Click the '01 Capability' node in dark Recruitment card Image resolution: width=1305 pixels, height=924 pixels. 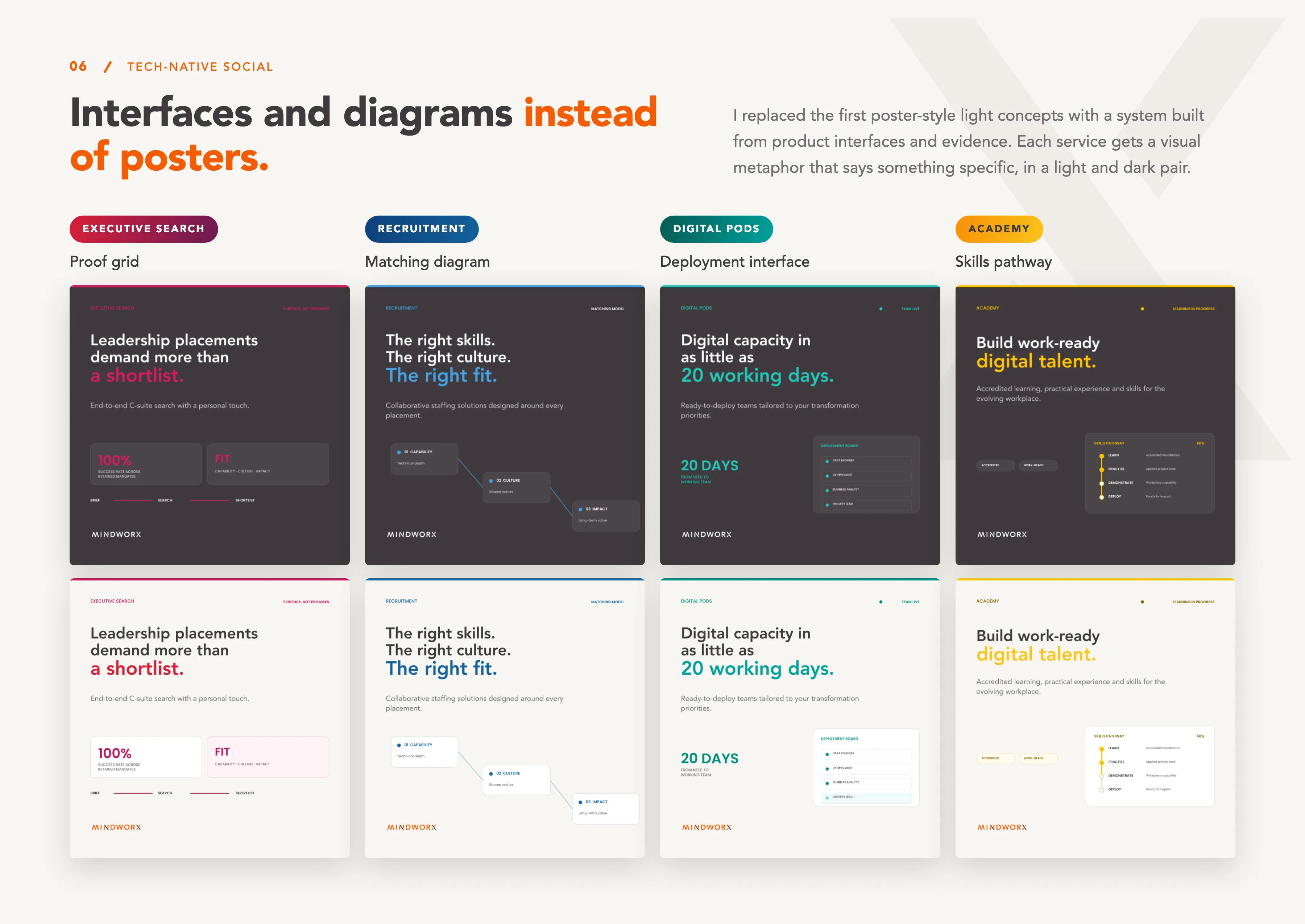(x=424, y=459)
